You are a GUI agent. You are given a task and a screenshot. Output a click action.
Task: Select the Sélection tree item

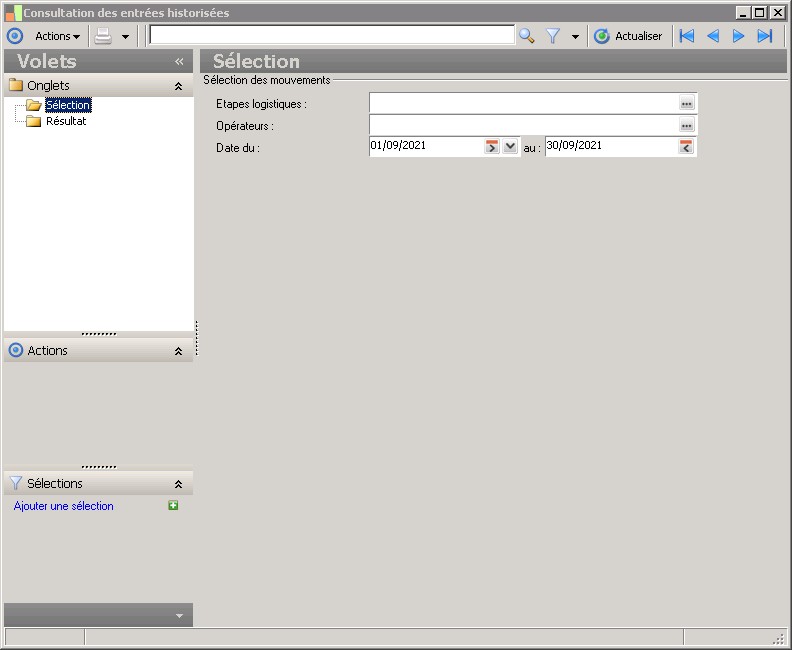point(68,105)
